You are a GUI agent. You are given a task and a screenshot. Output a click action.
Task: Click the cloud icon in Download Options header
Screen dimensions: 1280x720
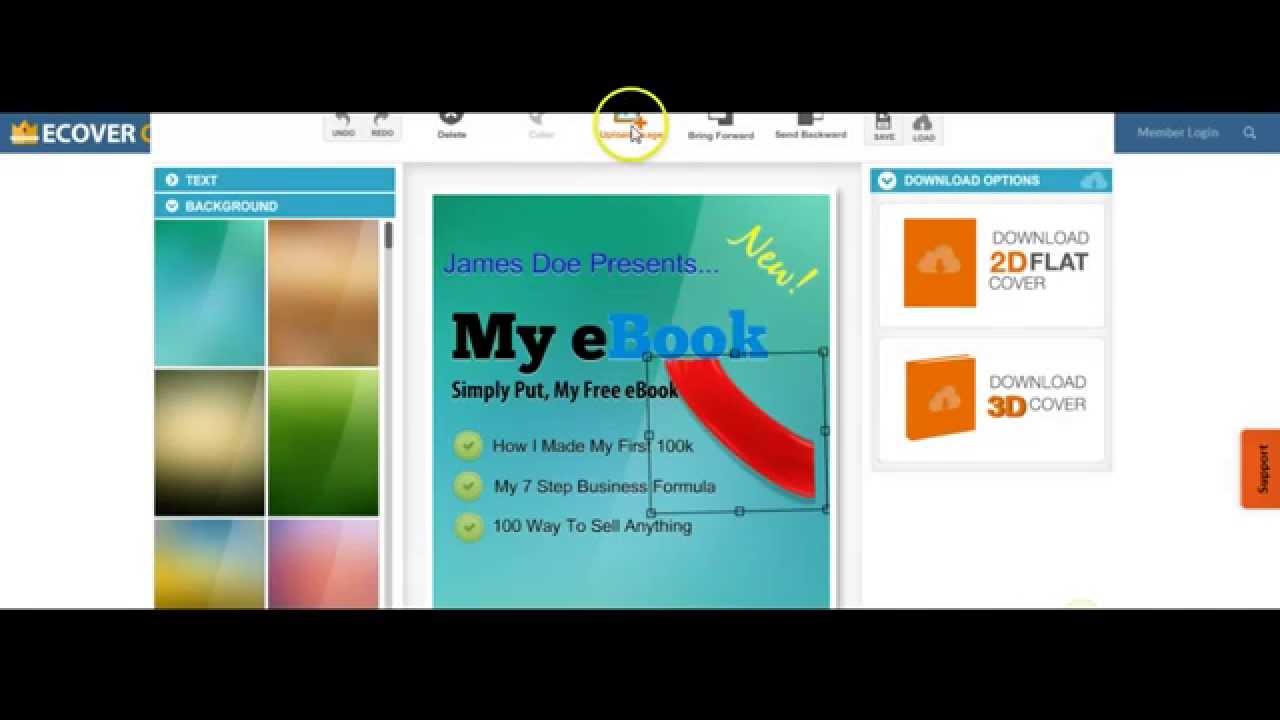[1094, 180]
